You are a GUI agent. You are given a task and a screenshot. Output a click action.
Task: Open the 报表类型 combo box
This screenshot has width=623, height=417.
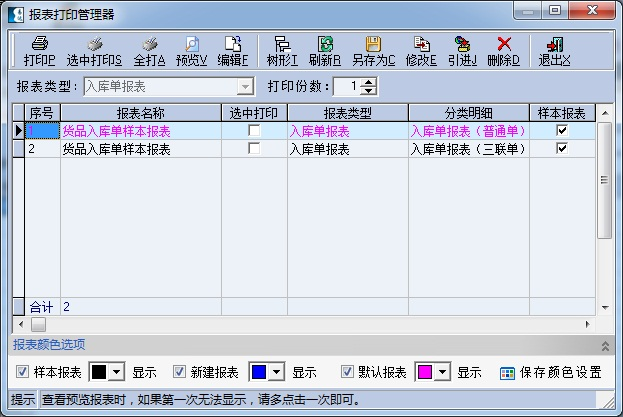tap(245, 86)
